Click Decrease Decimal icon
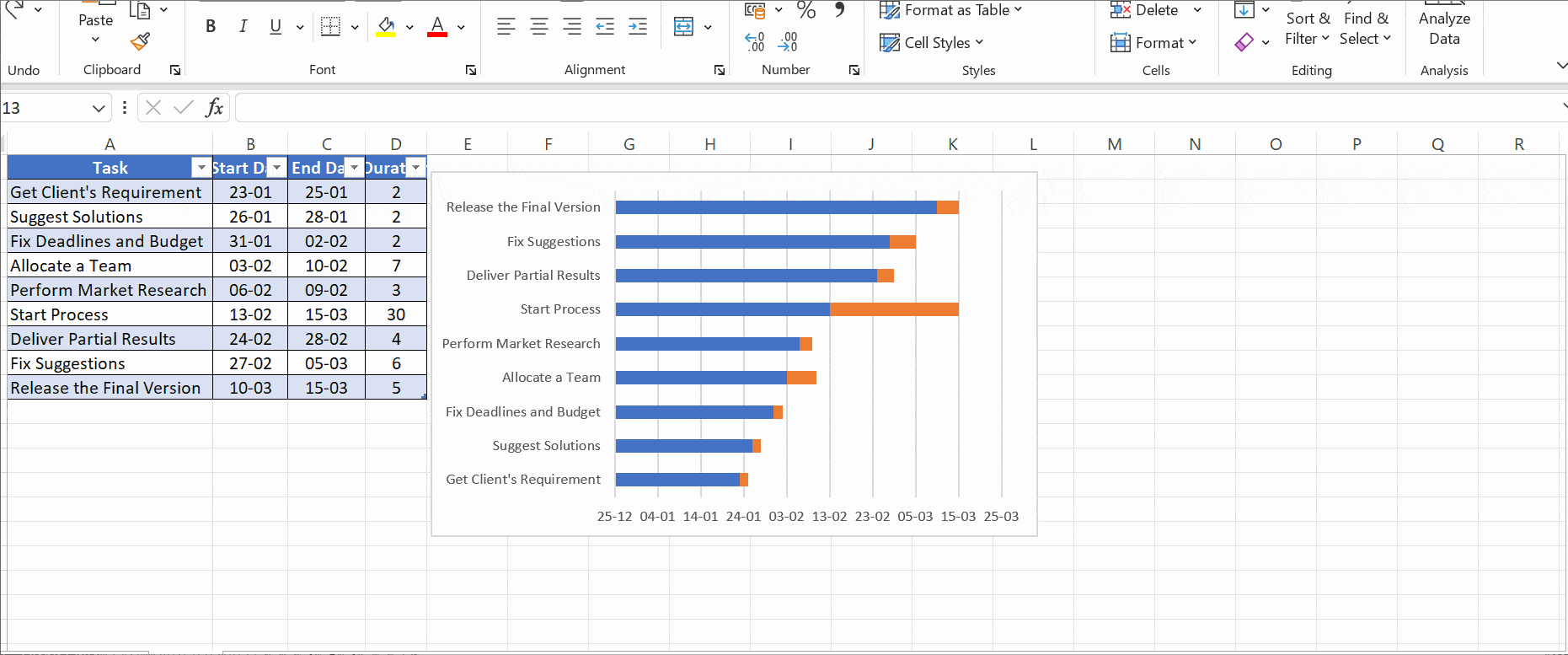 tap(788, 41)
